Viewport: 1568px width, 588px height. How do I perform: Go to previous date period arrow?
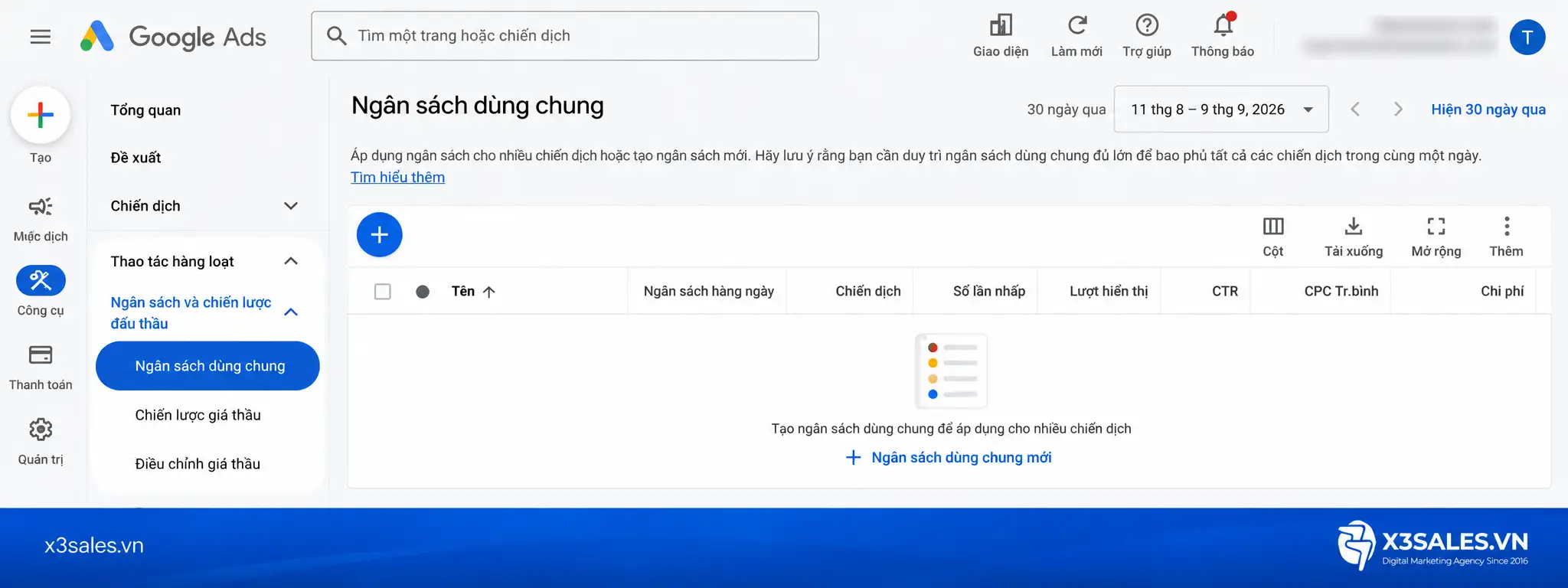click(1355, 109)
